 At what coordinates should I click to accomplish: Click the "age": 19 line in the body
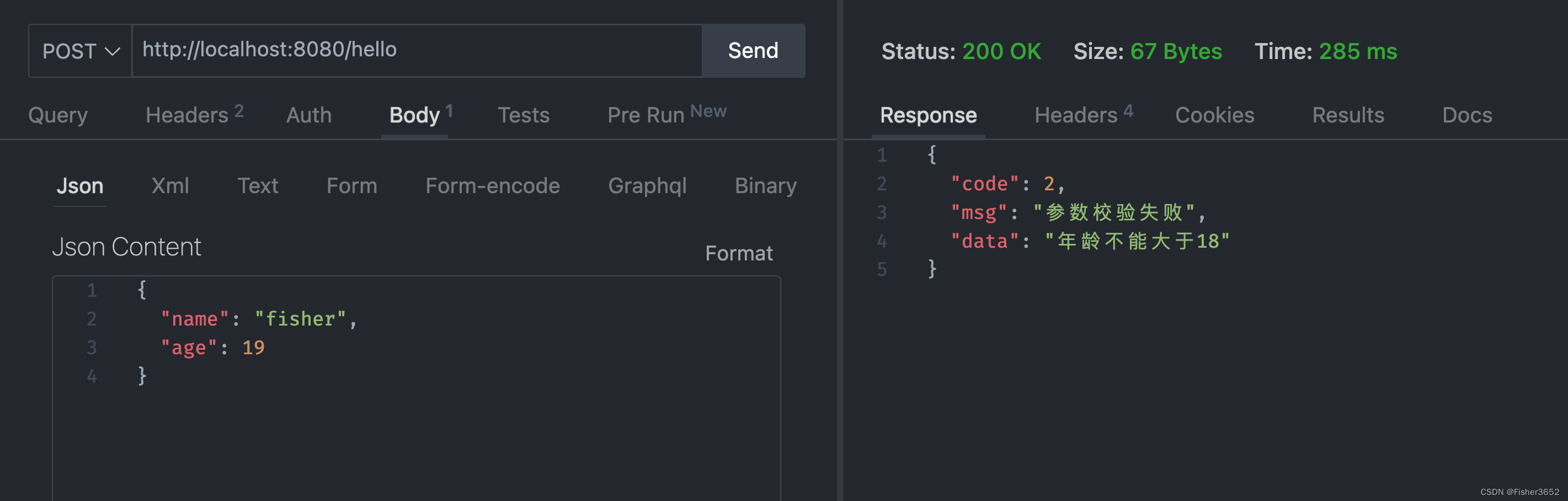point(212,348)
